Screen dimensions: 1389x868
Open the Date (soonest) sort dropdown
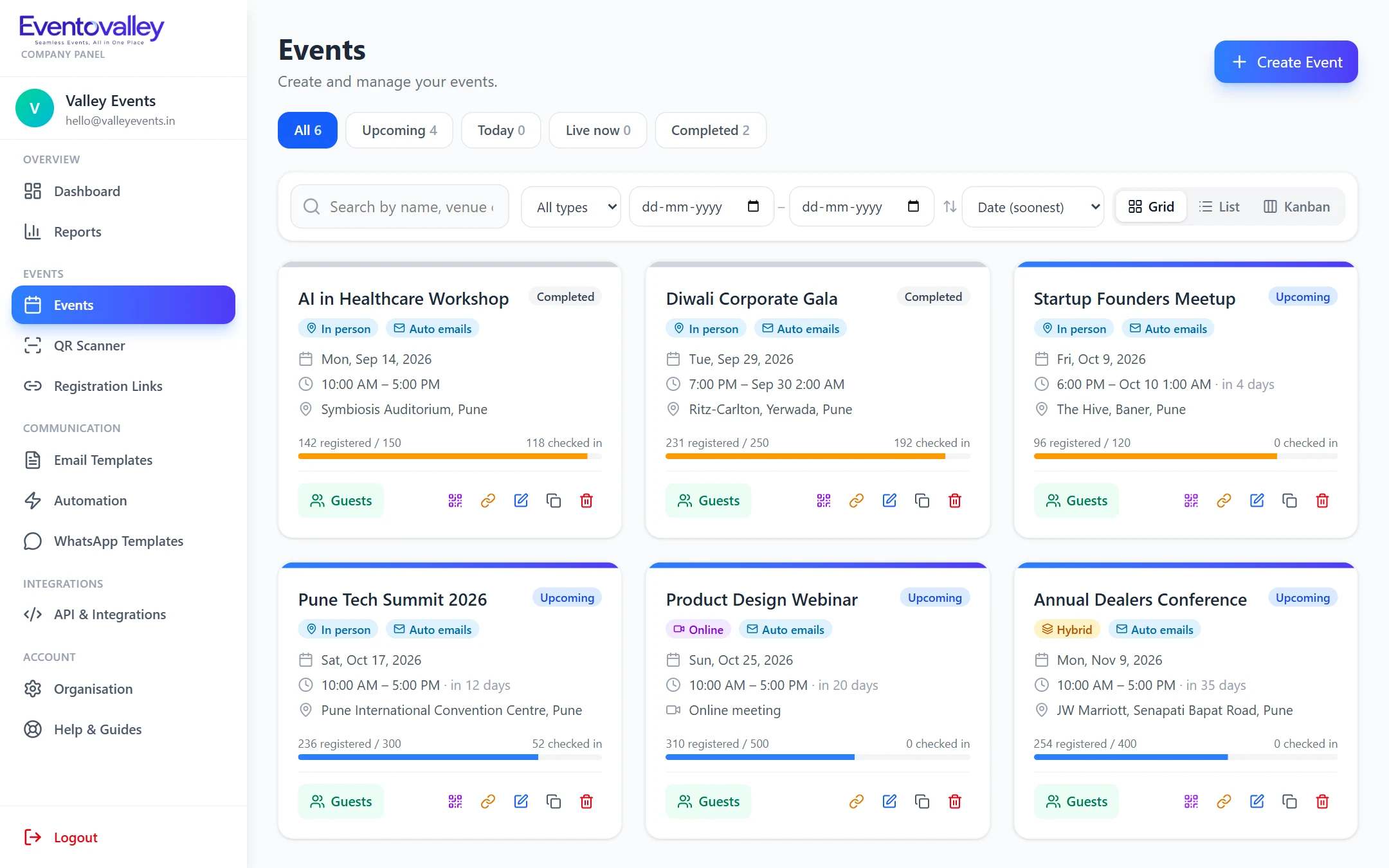1033,207
